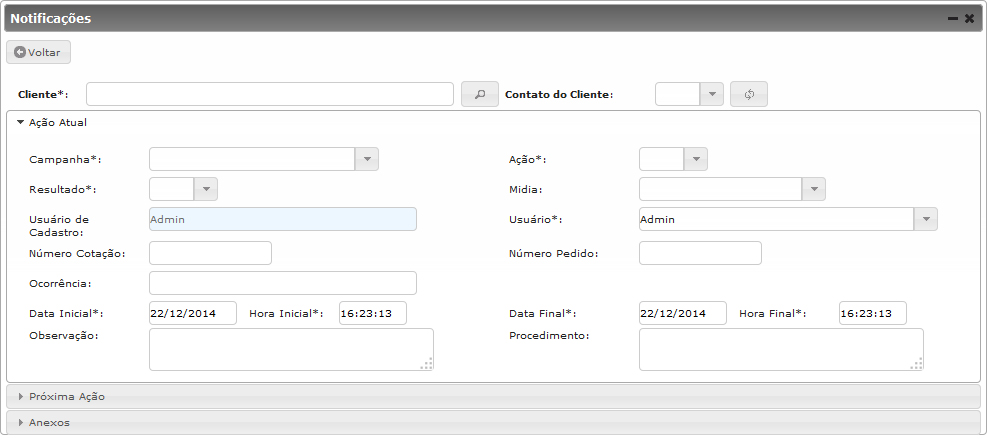Open the Campanha dropdown
The height and width of the screenshot is (440, 987).
[367, 159]
